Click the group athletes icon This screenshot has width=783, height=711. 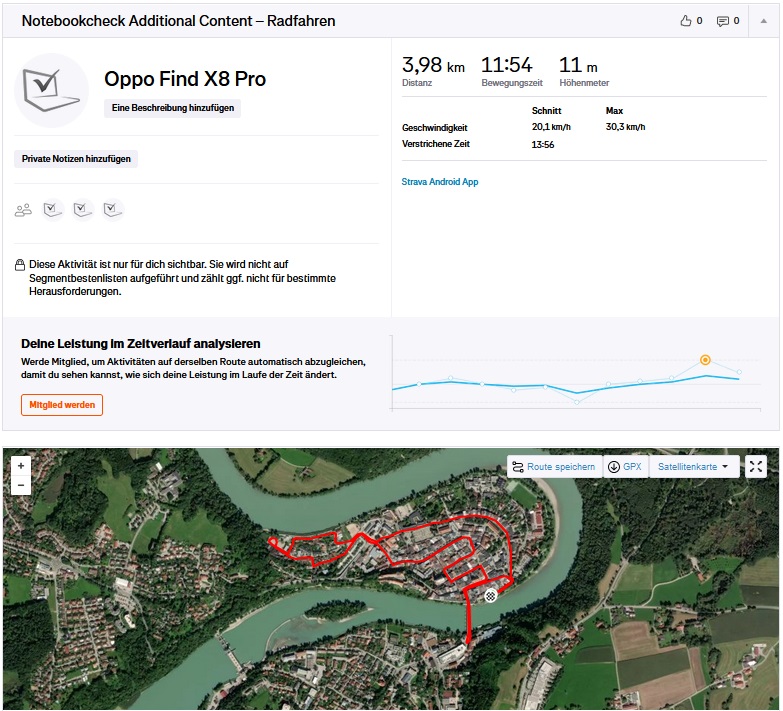click(x=23, y=210)
